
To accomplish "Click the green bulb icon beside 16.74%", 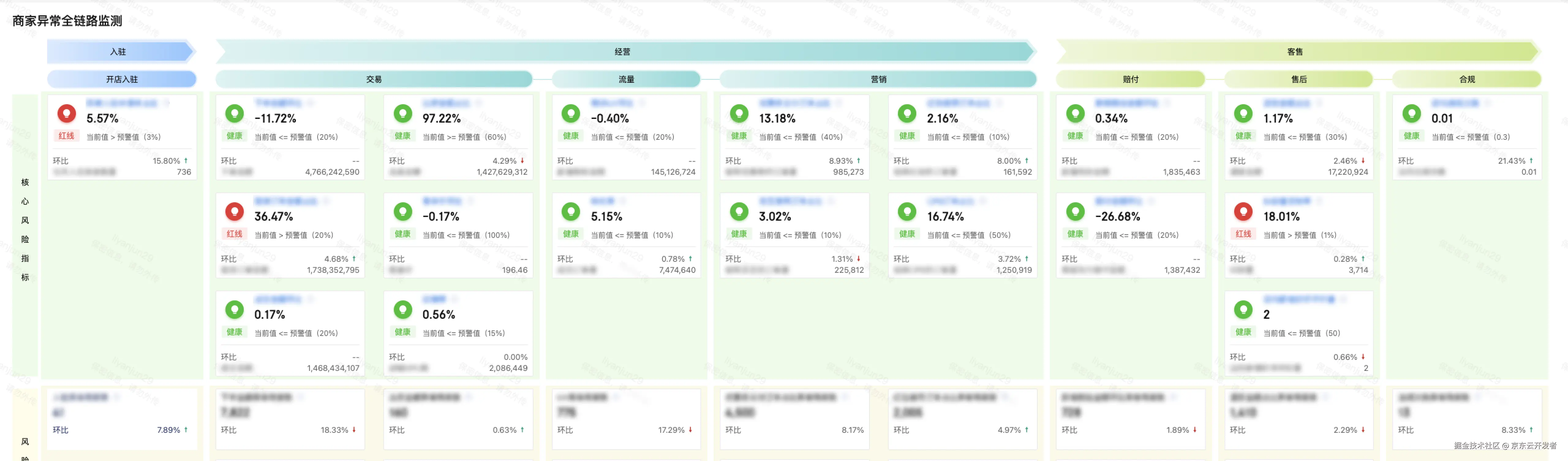I will coord(907,211).
